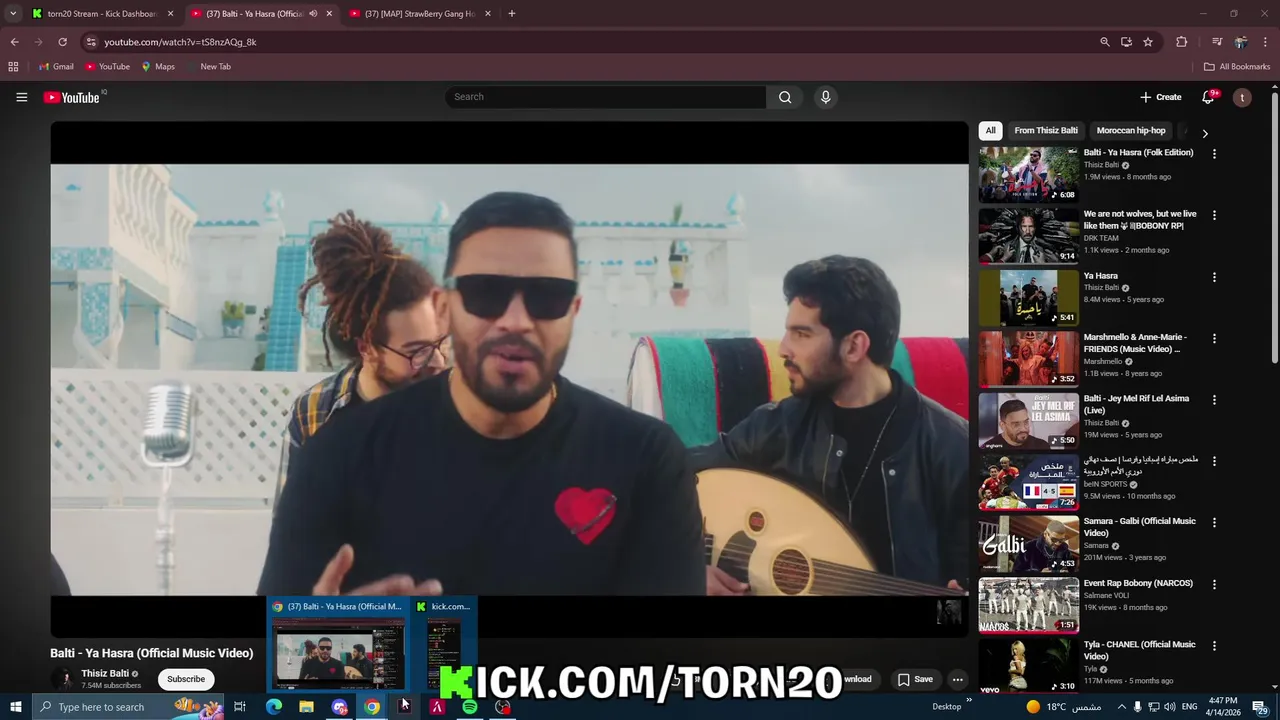The width and height of the screenshot is (1280, 720).
Task: Go back with the browser back arrow
Action: coord(14,42)
